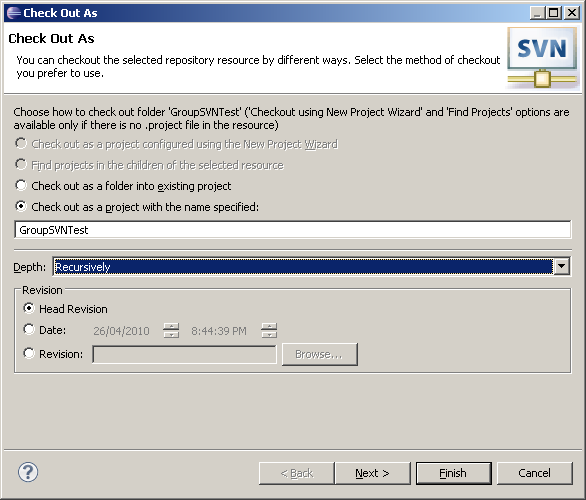Screen dimensions: 586x500
Task: Click the Next > button
Action: coord(373,473)
